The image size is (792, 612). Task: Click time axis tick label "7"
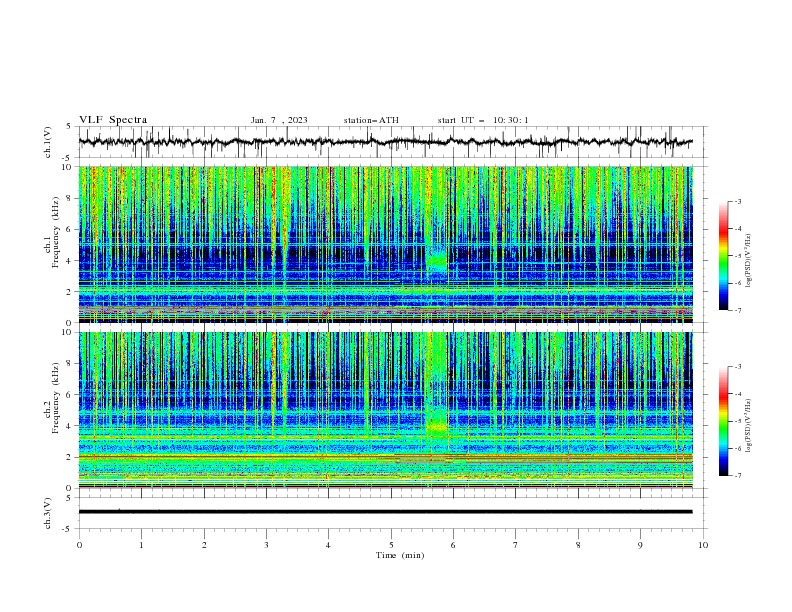516,545
